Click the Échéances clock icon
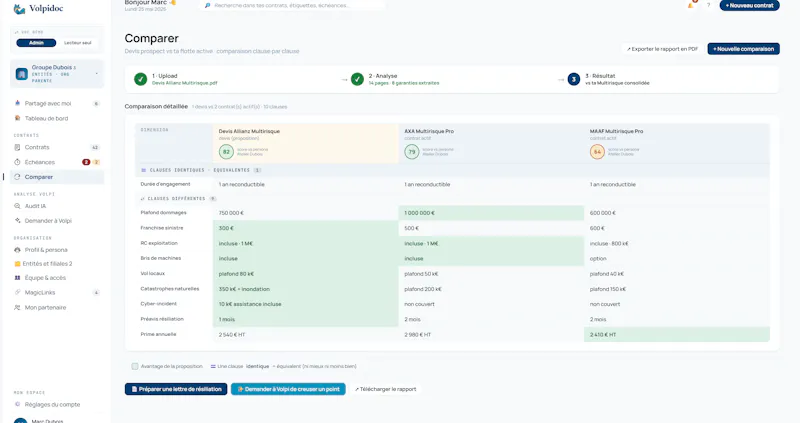This screenshot has width=800, height=423. (x=17, y=162)
